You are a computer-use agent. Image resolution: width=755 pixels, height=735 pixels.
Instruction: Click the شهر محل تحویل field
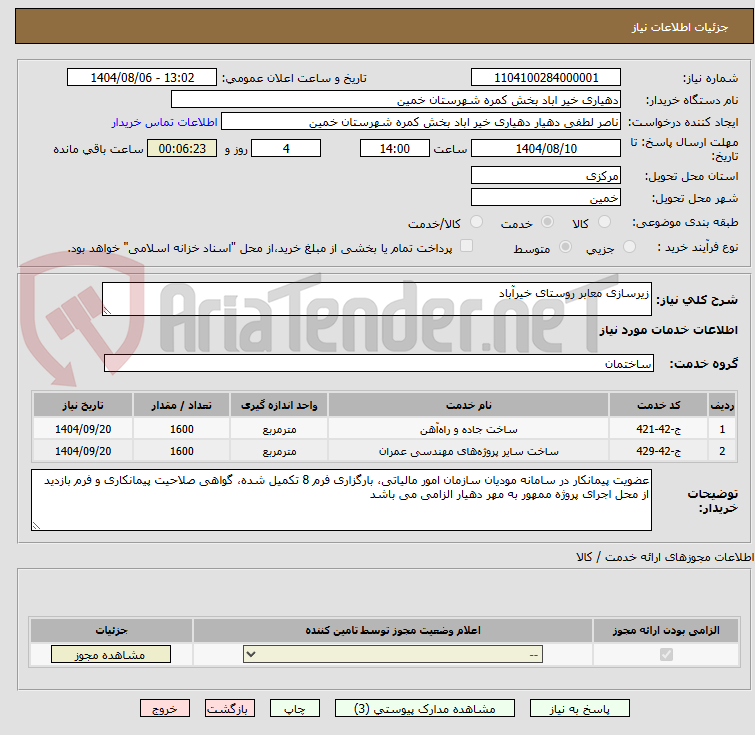pos(546,197)
